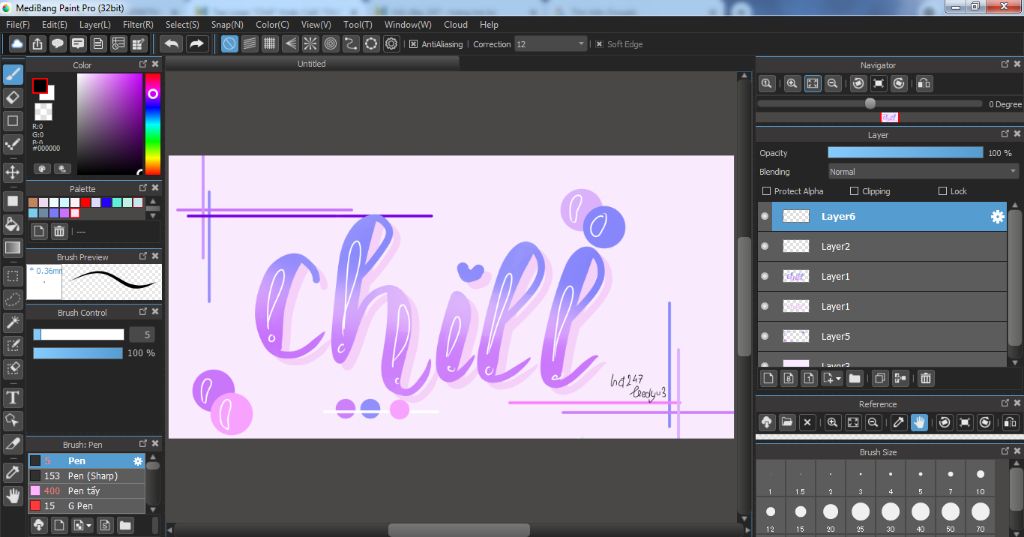Enable curve snap icon
This screenshot has height=537, width=1024.
351,44
